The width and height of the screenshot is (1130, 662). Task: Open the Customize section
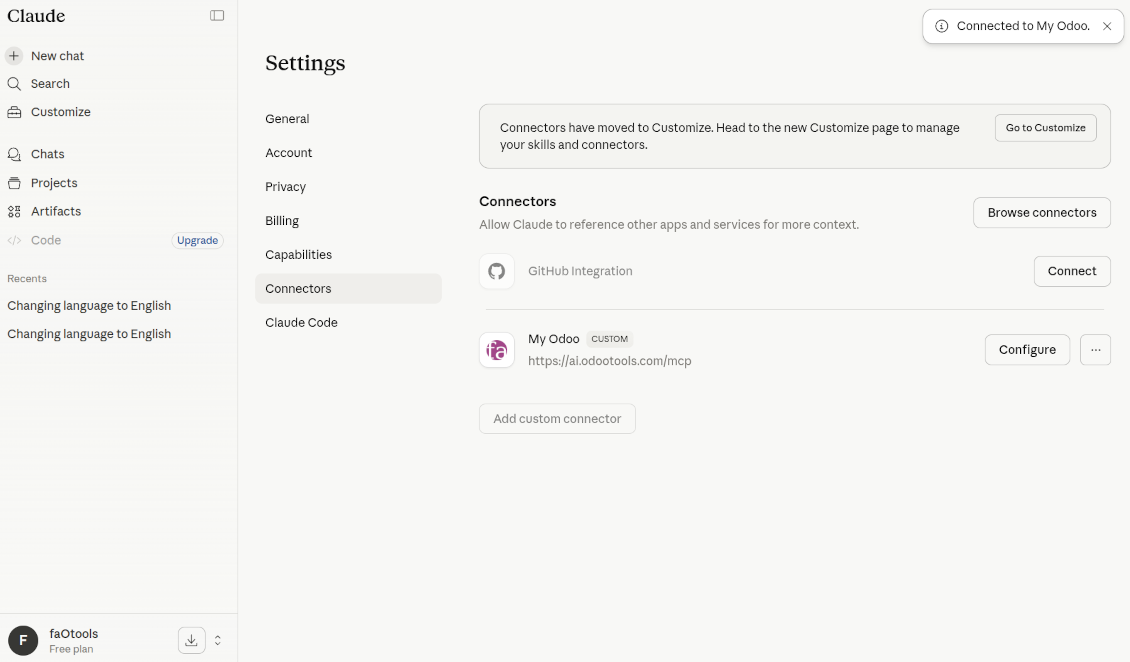point(60,111)
